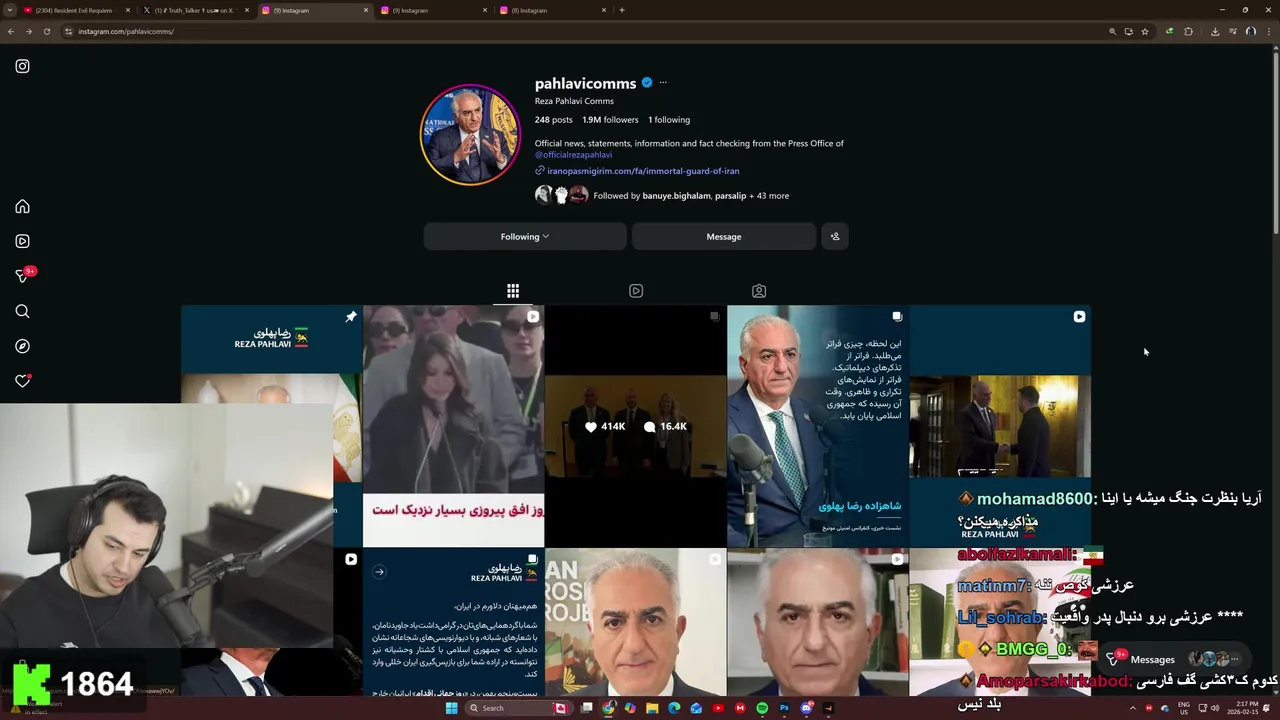Open the Instagram logo home link

22,66
